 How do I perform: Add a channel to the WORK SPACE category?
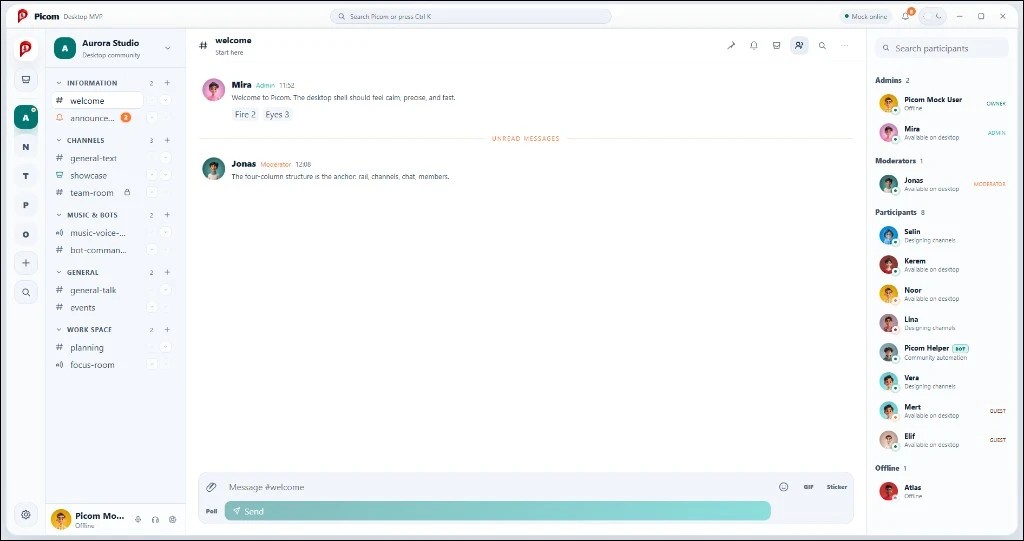[167, 330]
